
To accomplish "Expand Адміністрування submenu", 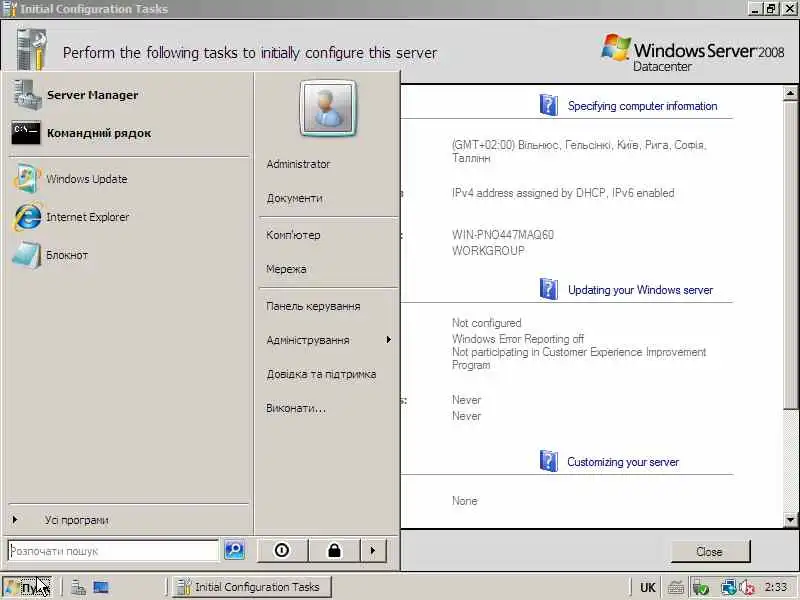I will (x=328, y=340).
